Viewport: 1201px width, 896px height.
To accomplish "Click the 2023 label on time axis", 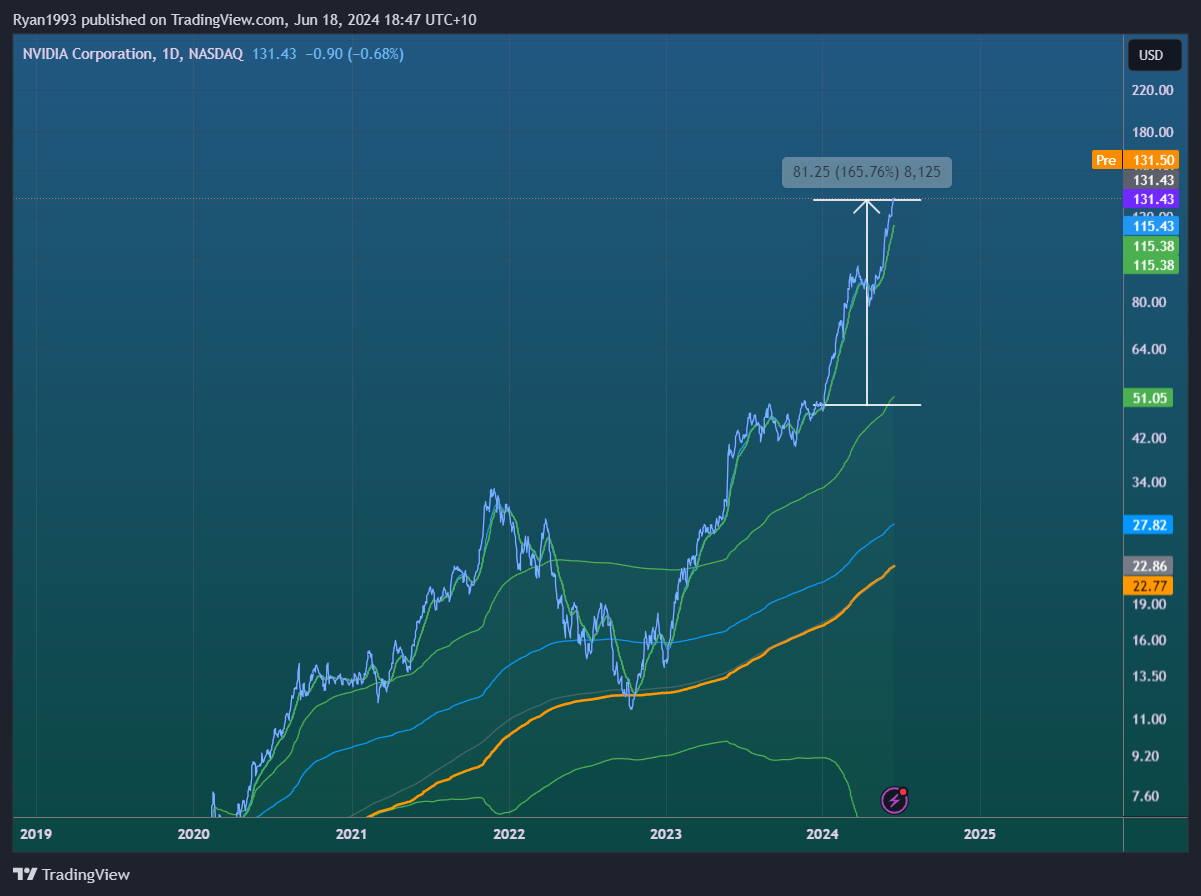I will 665,834.
